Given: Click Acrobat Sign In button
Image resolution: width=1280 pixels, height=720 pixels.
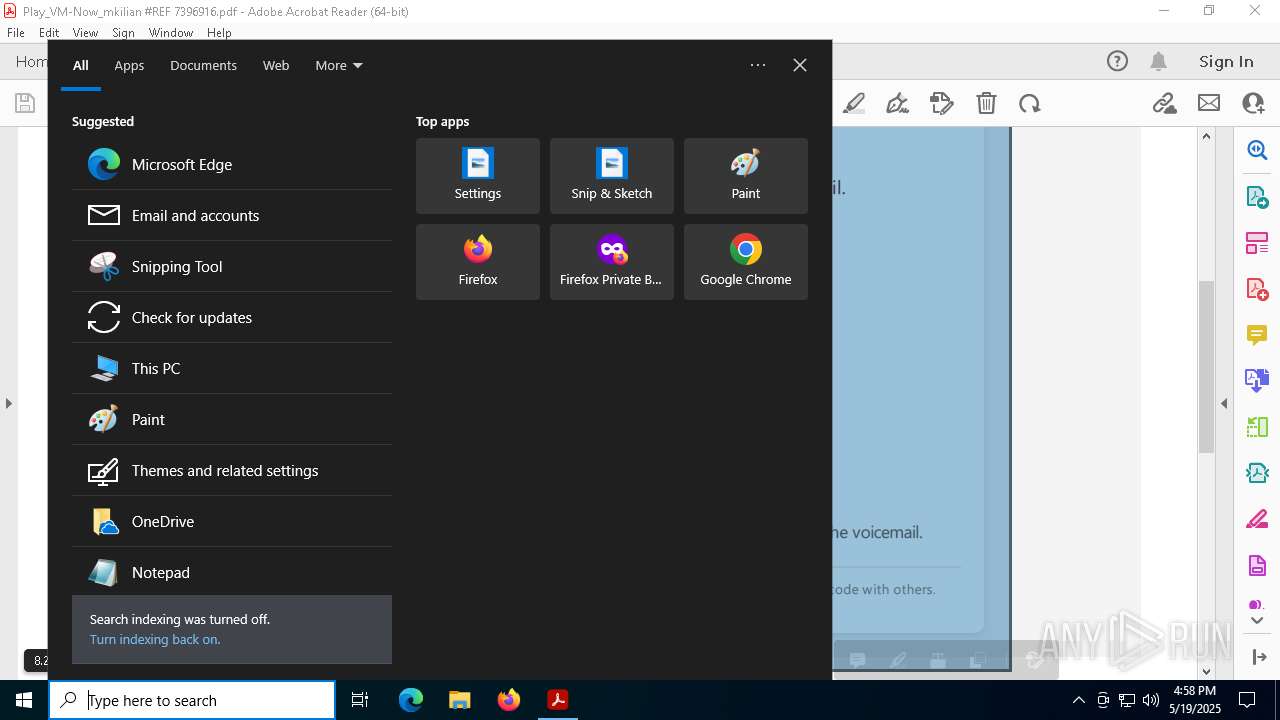Looking at the screenshot, I should 1226,62.
